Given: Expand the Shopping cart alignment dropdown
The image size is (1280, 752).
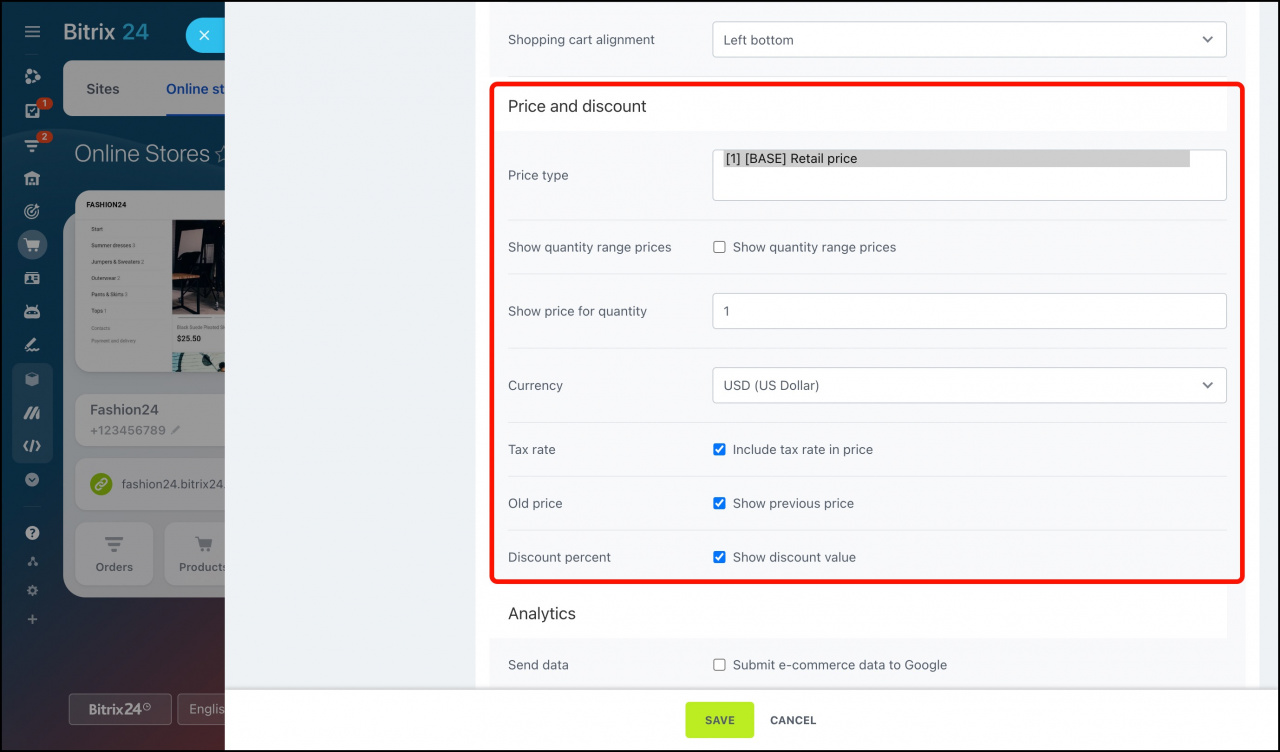Looking at the screenshot, I should click(x=968, y=40).
